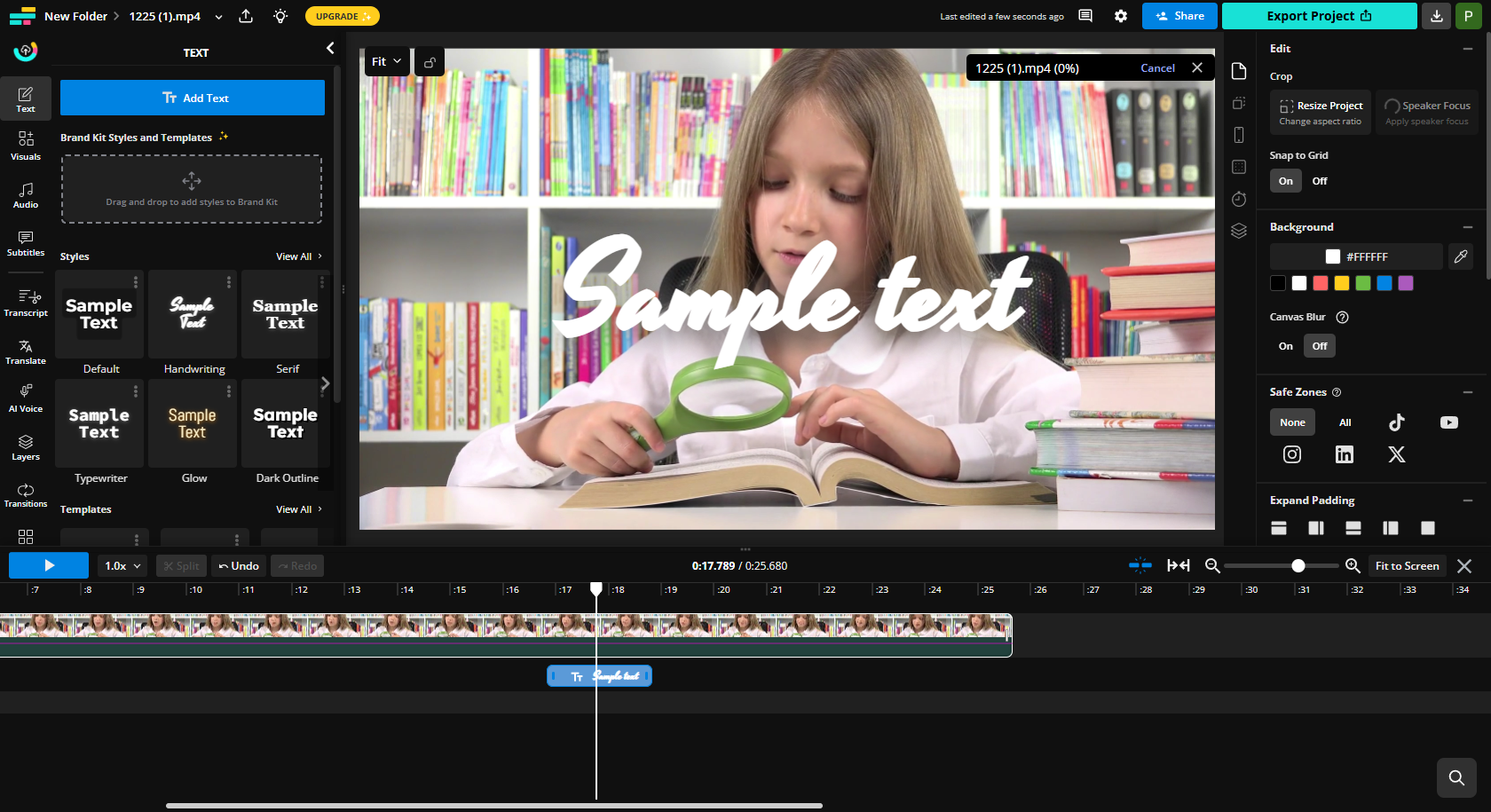Click View All next to Styles
The width and height of the screenshot is (1491, 812).
click(299, 256)
